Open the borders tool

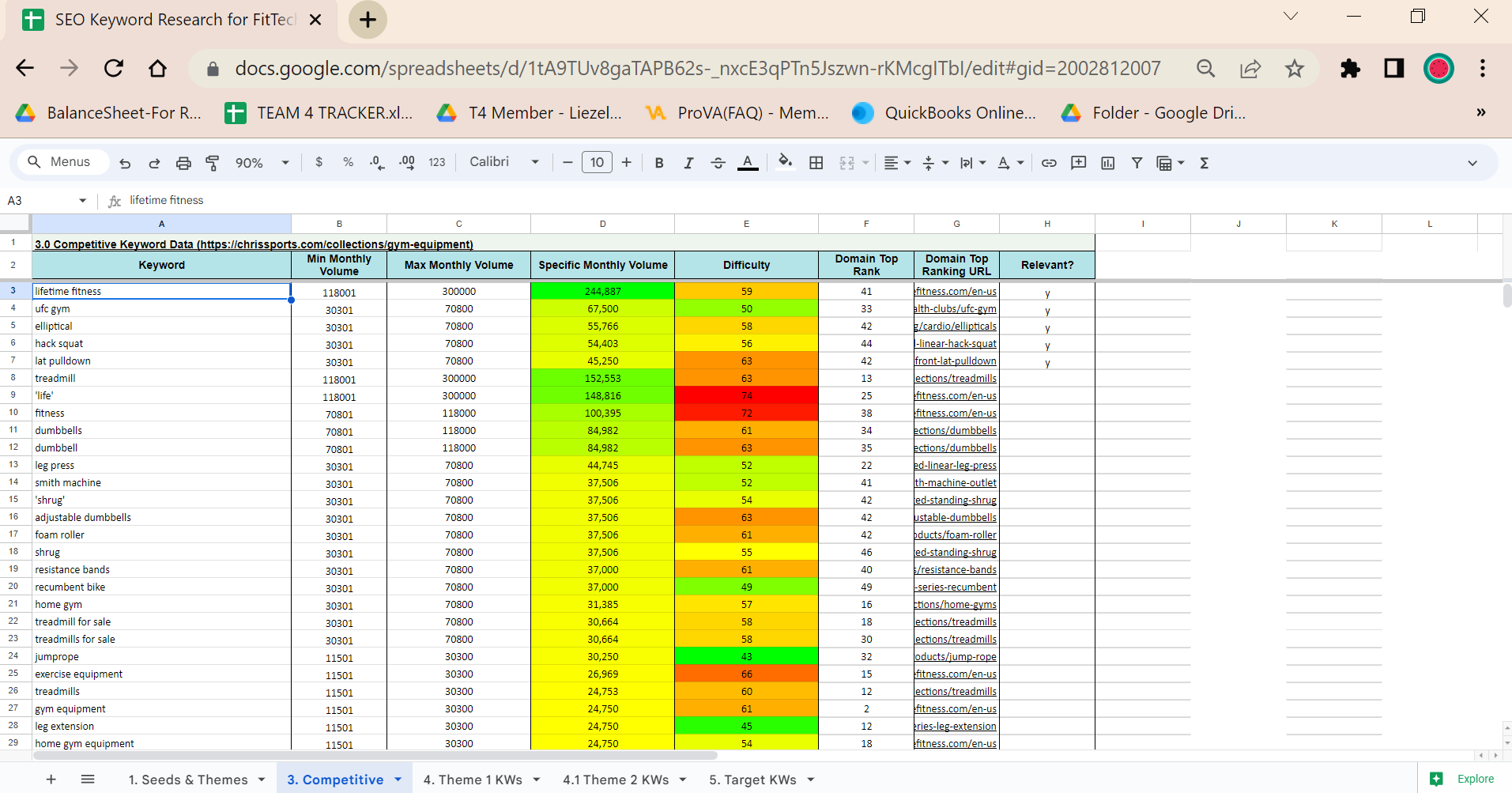[x=816, y=163]
